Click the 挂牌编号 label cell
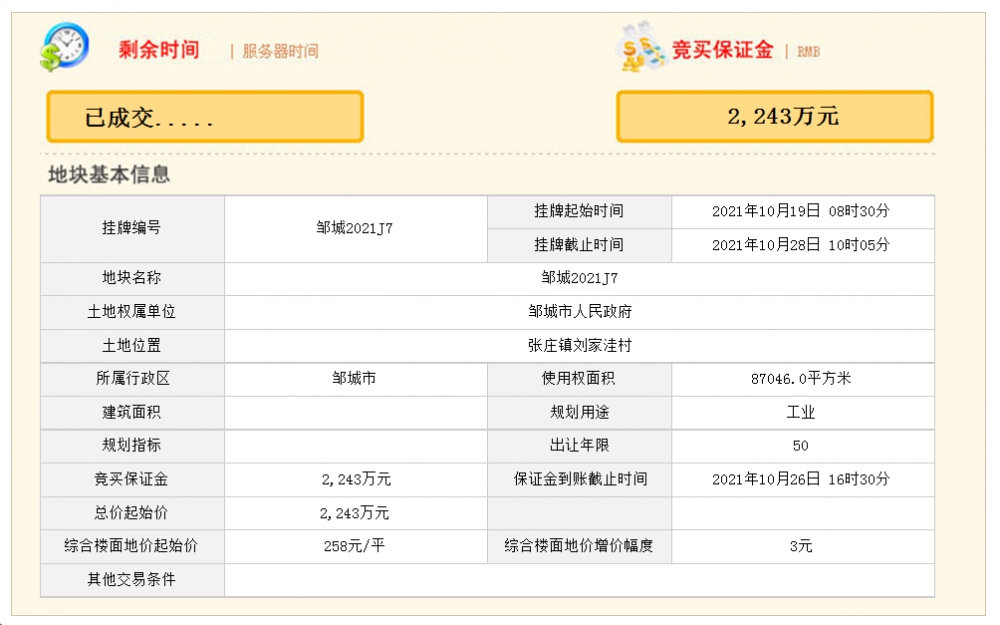 [x=132, y=228]
